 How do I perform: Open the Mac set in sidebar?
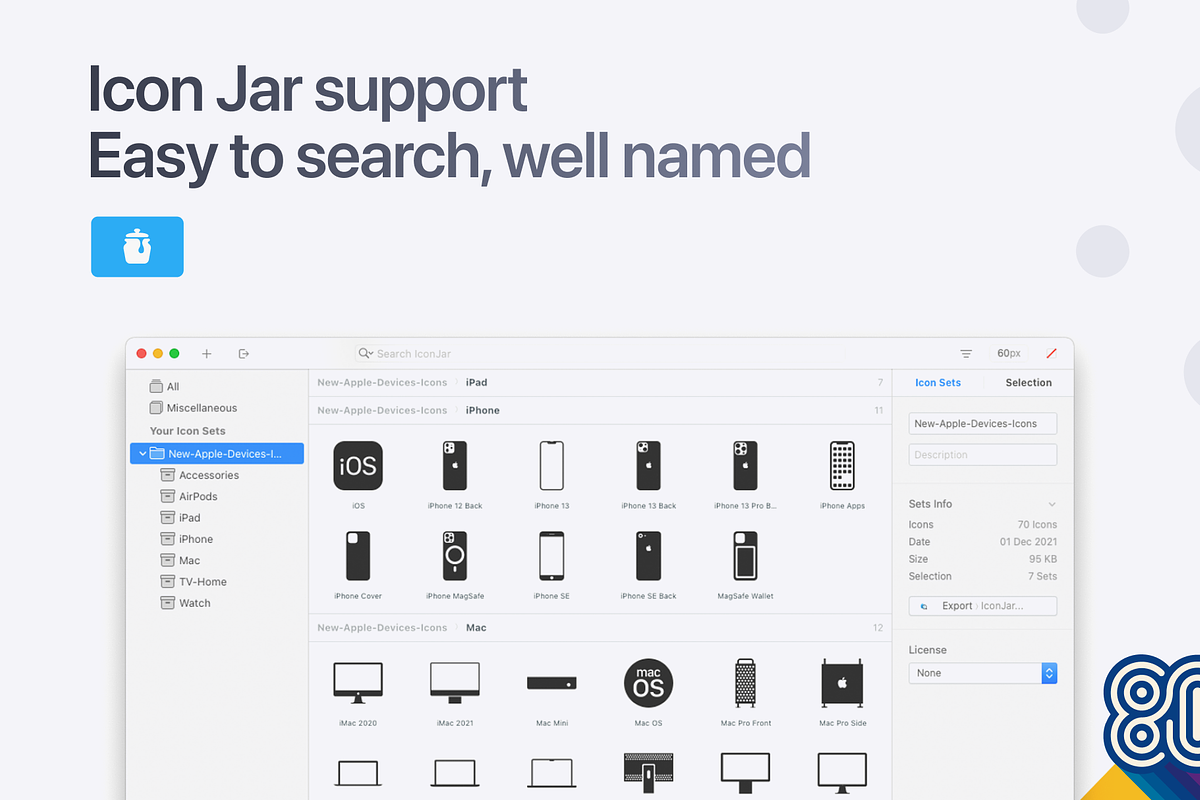pos(181,561)
